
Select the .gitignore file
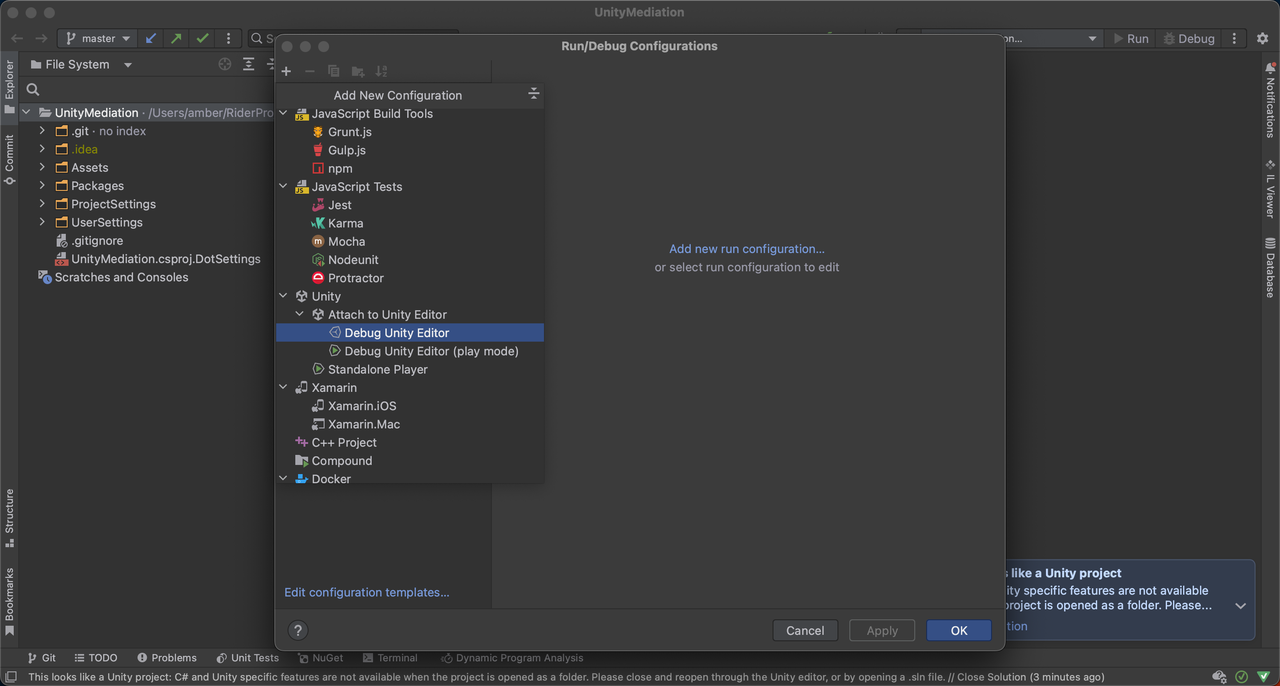(89, 240)
